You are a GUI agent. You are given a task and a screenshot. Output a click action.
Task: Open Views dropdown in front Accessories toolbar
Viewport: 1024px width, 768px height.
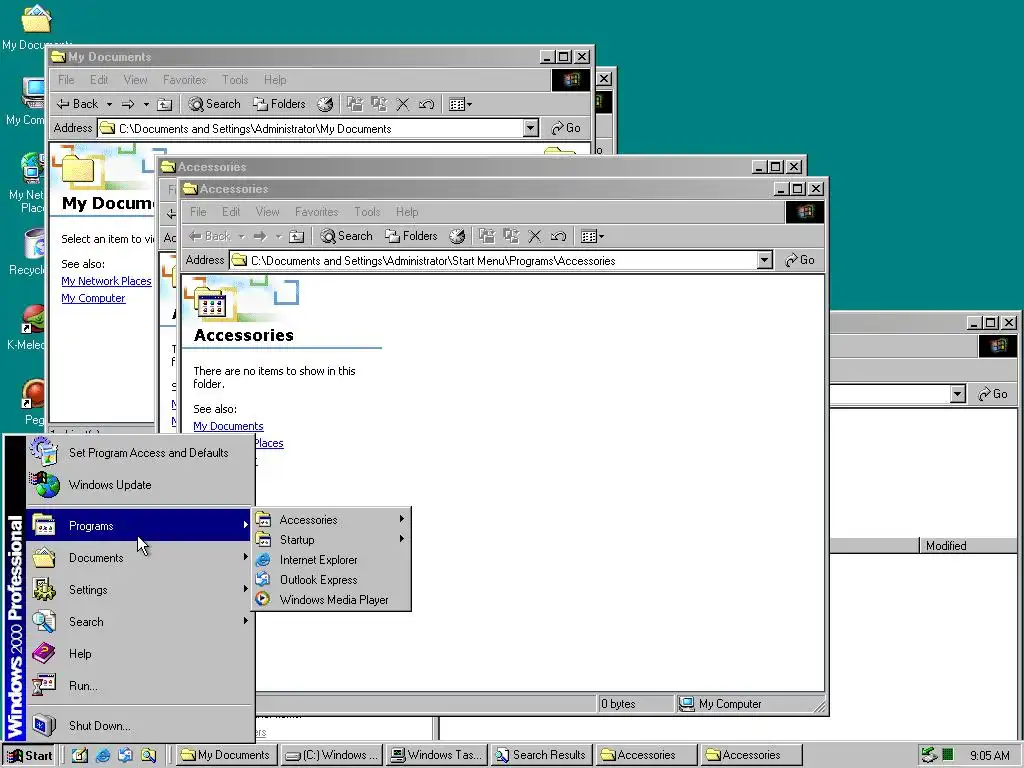coord(592,236)
